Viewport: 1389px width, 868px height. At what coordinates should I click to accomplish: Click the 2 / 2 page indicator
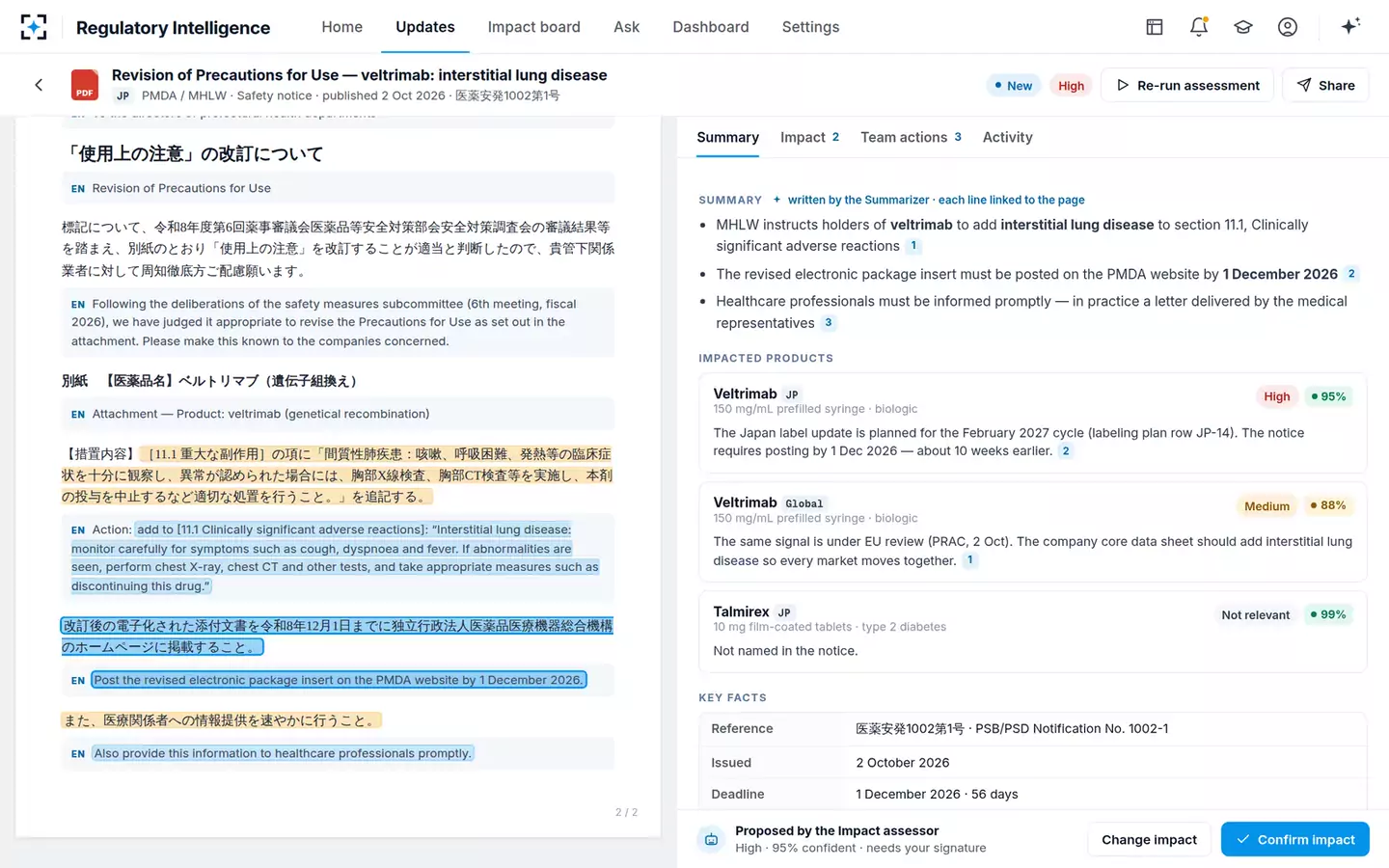click(x=626, y=812)
